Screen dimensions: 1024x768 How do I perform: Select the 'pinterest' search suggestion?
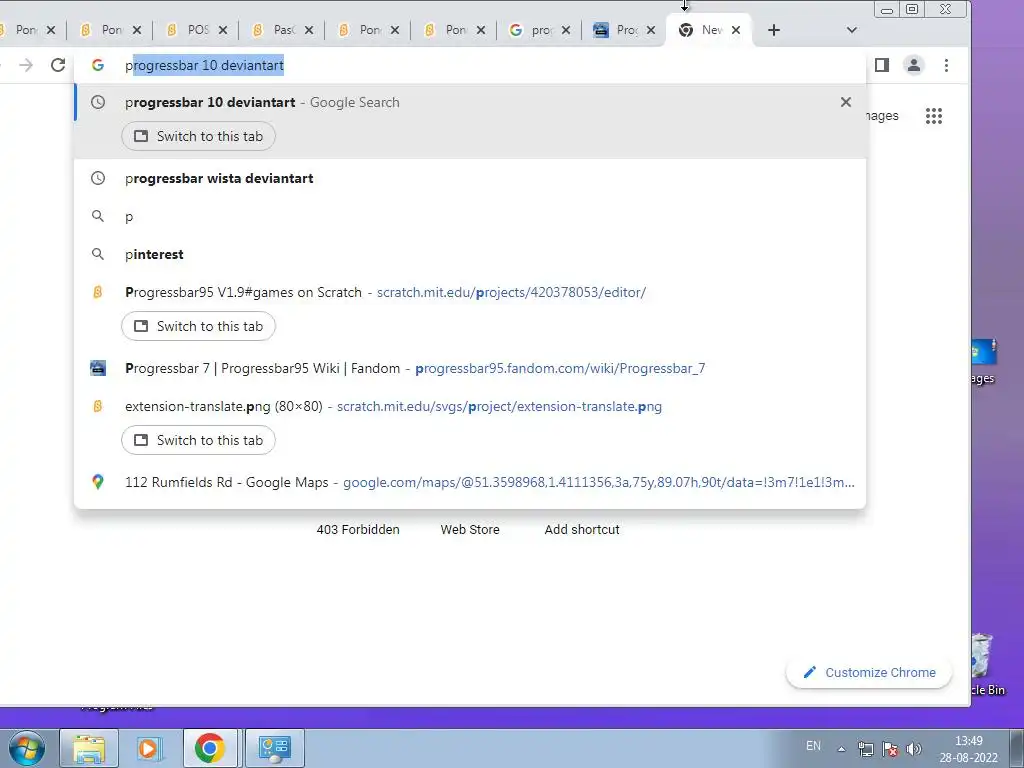pos(470,254)
